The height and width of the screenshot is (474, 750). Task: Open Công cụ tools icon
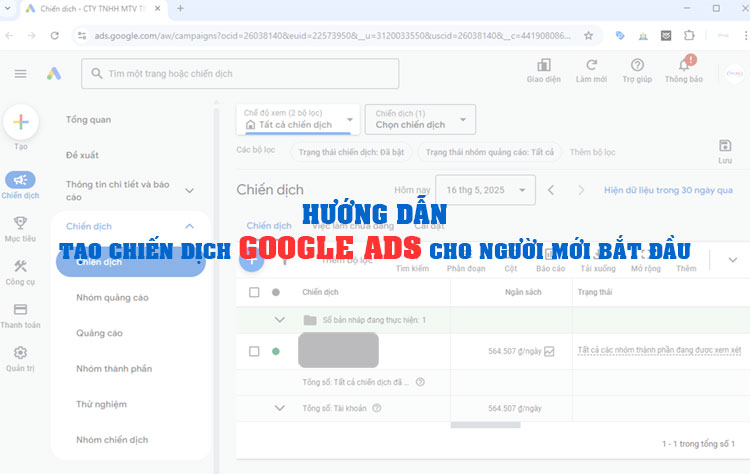[x=20, y=266]
